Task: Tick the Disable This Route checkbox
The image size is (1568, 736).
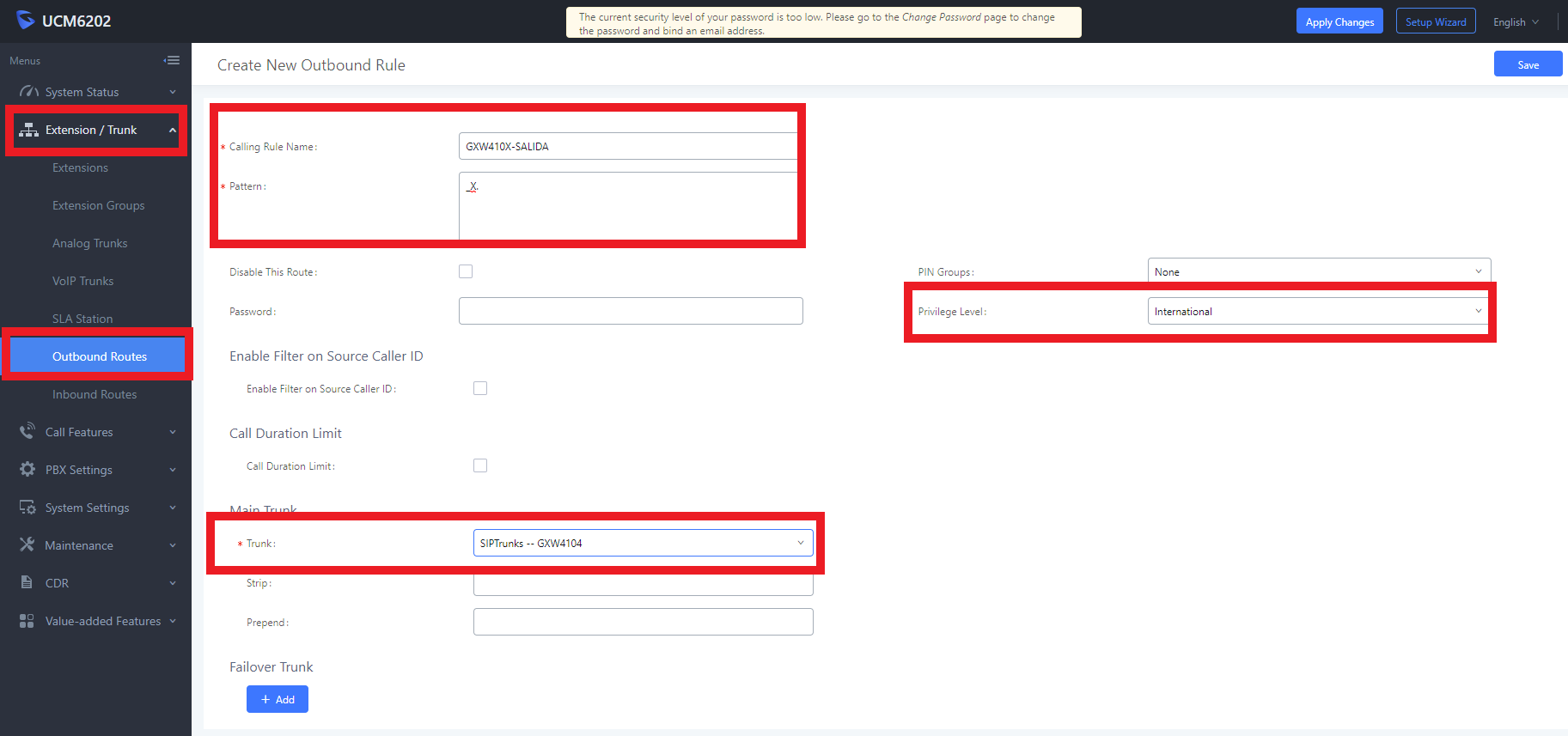Action: click(x=466, y=271)
